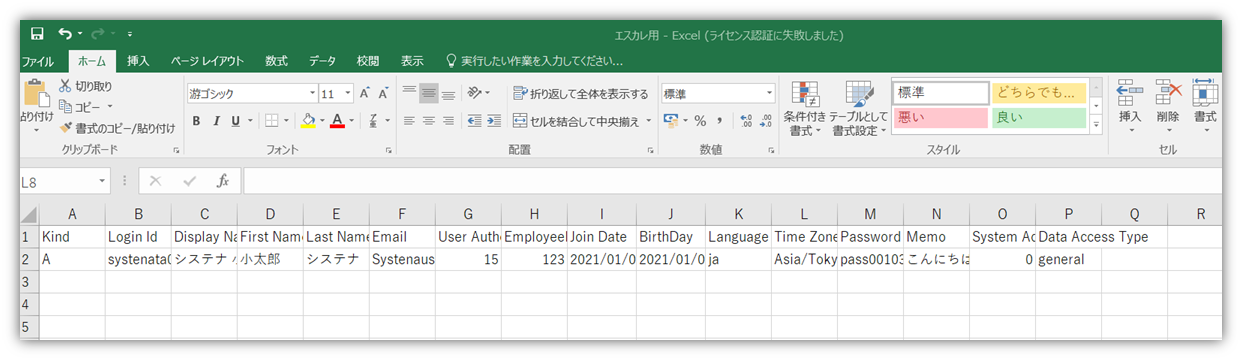Switch to the 数式 formulas tab
Viewport: 1242px width, 360px height.
276,61
